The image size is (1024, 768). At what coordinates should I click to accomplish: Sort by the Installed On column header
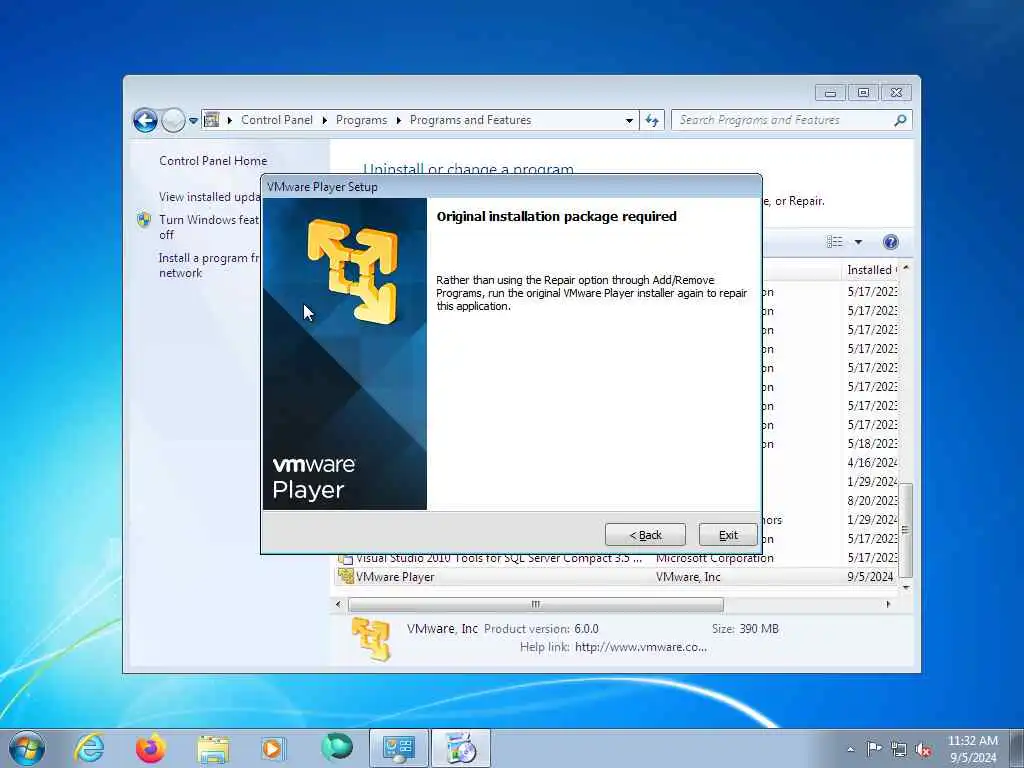point(871,270)
